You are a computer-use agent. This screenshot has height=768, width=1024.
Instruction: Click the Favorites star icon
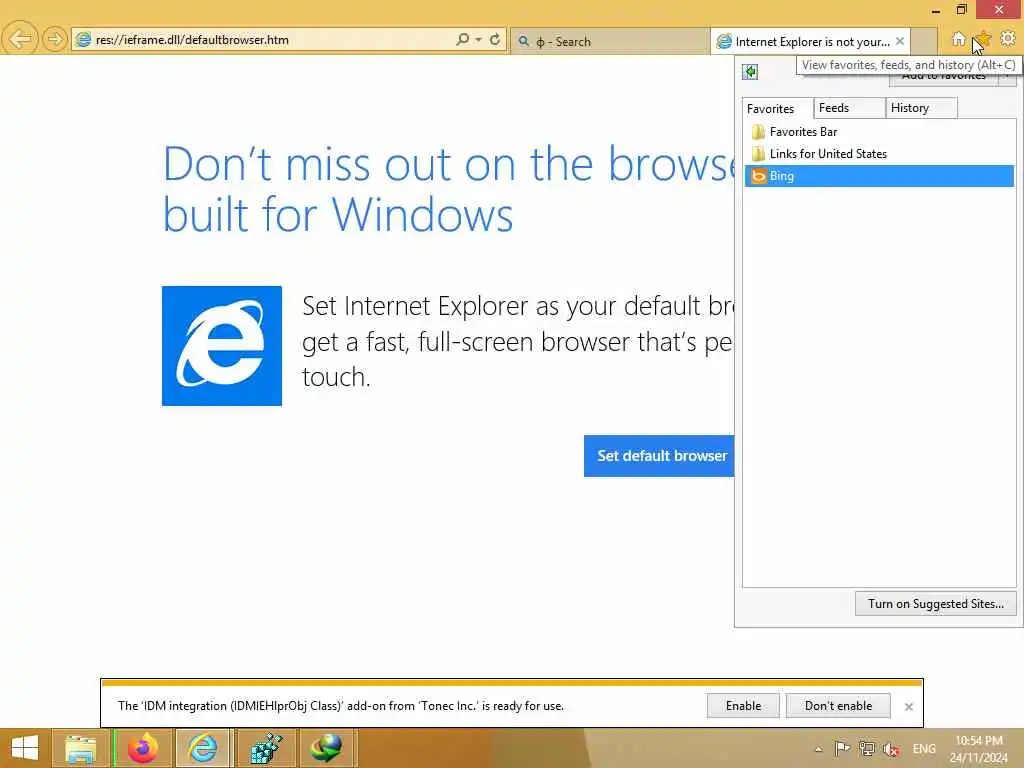pos(983,39)
